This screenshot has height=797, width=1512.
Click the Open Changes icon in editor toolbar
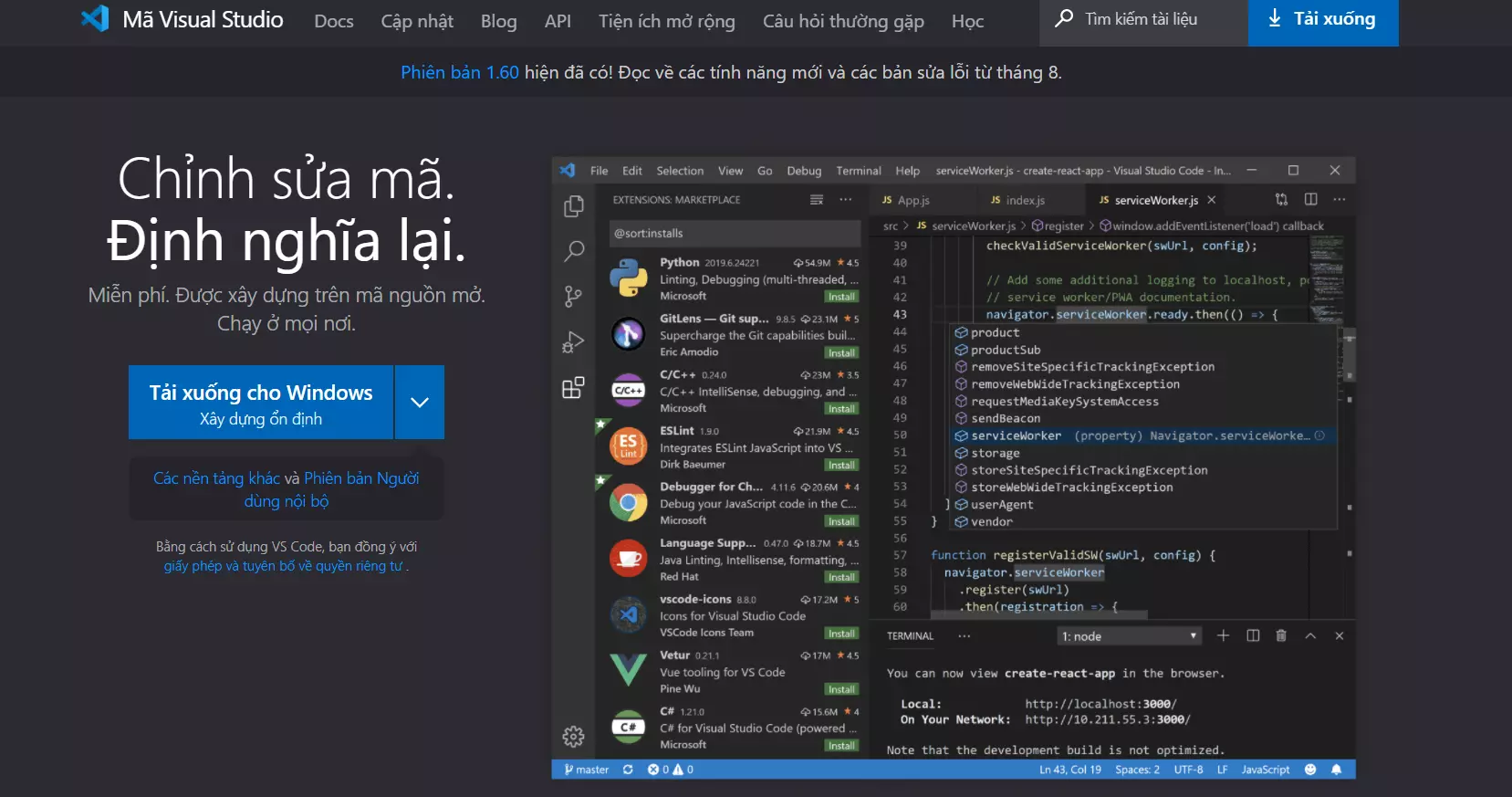(1281, 199)
